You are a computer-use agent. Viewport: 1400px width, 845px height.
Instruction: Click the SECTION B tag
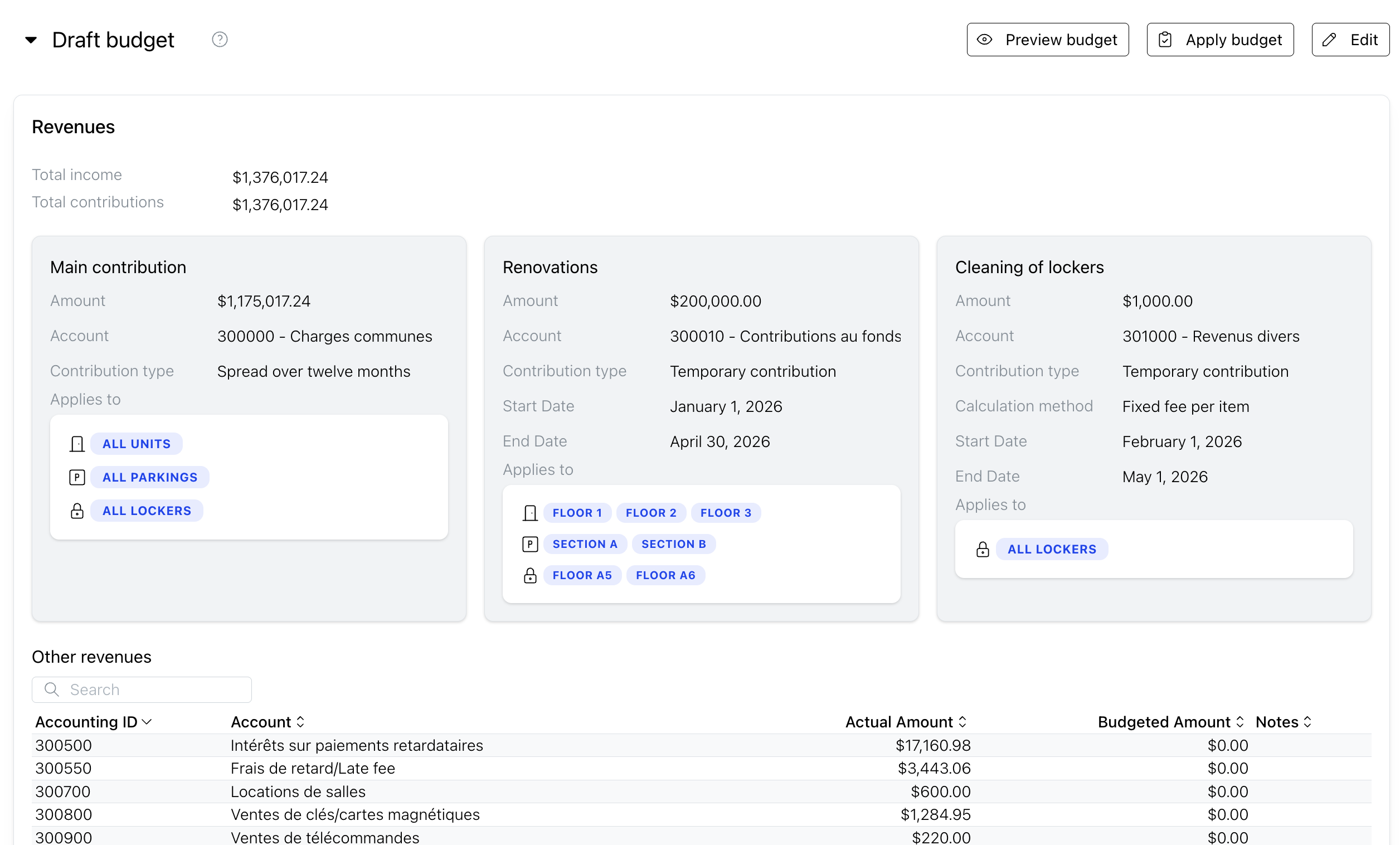click(673, 544)
